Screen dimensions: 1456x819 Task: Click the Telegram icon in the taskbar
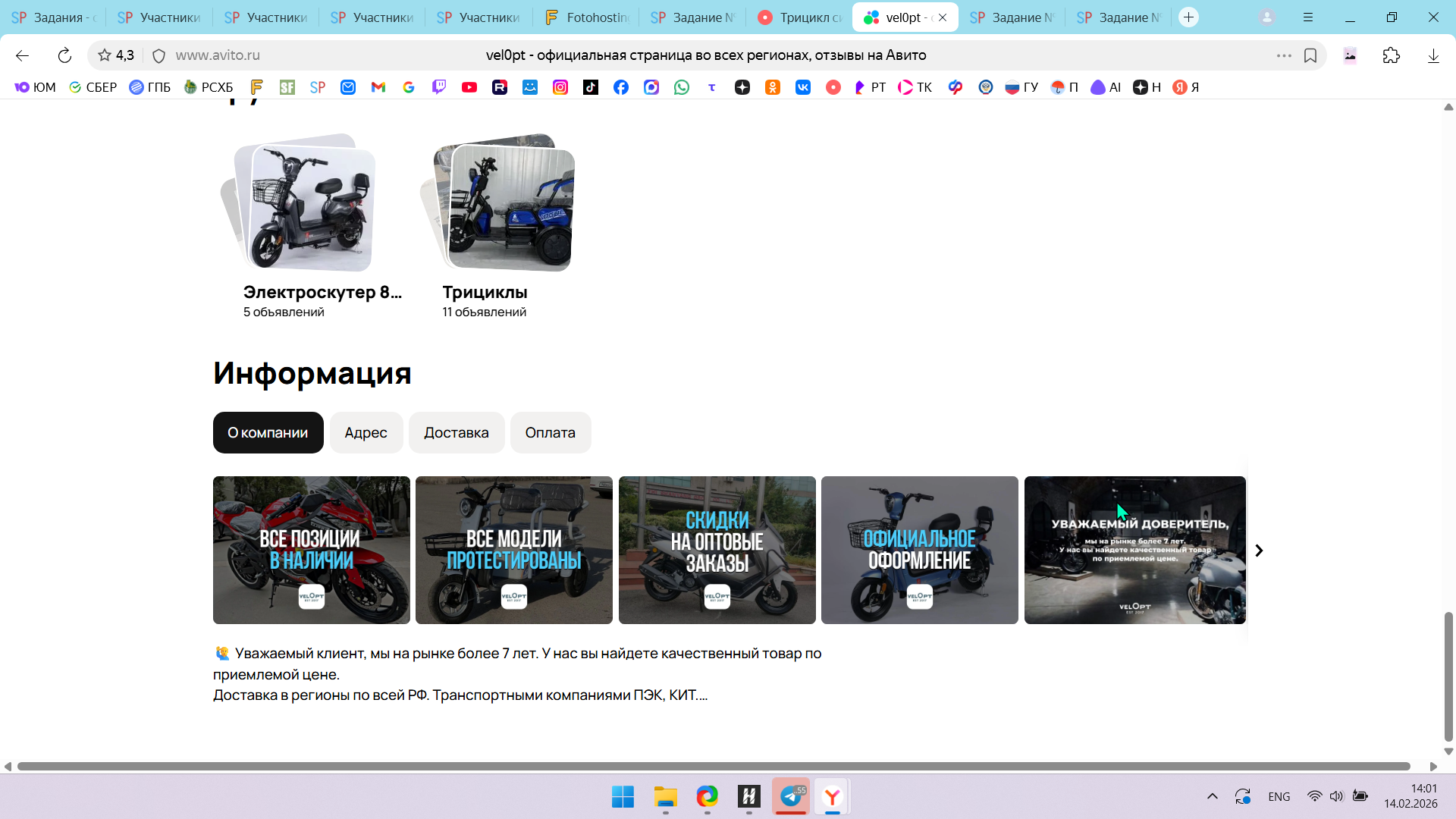pyautogui.click(x=791, y=796)
